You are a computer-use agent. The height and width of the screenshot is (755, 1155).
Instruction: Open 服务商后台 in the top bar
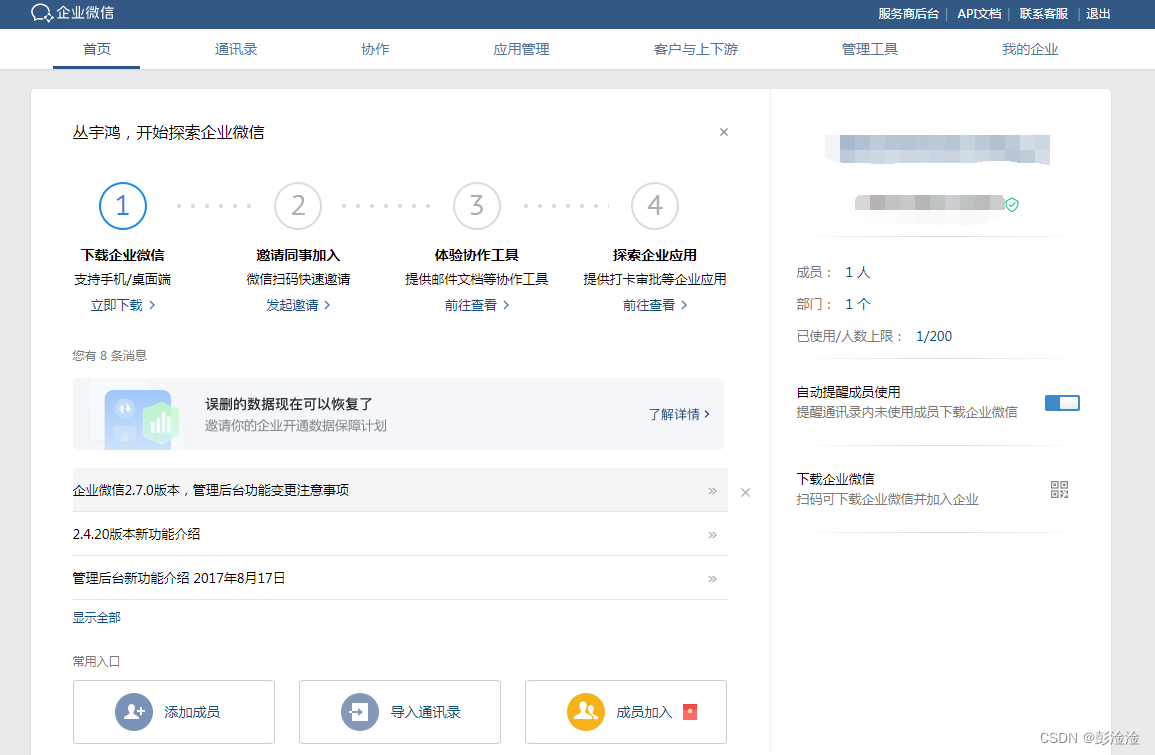coord(908,13)
